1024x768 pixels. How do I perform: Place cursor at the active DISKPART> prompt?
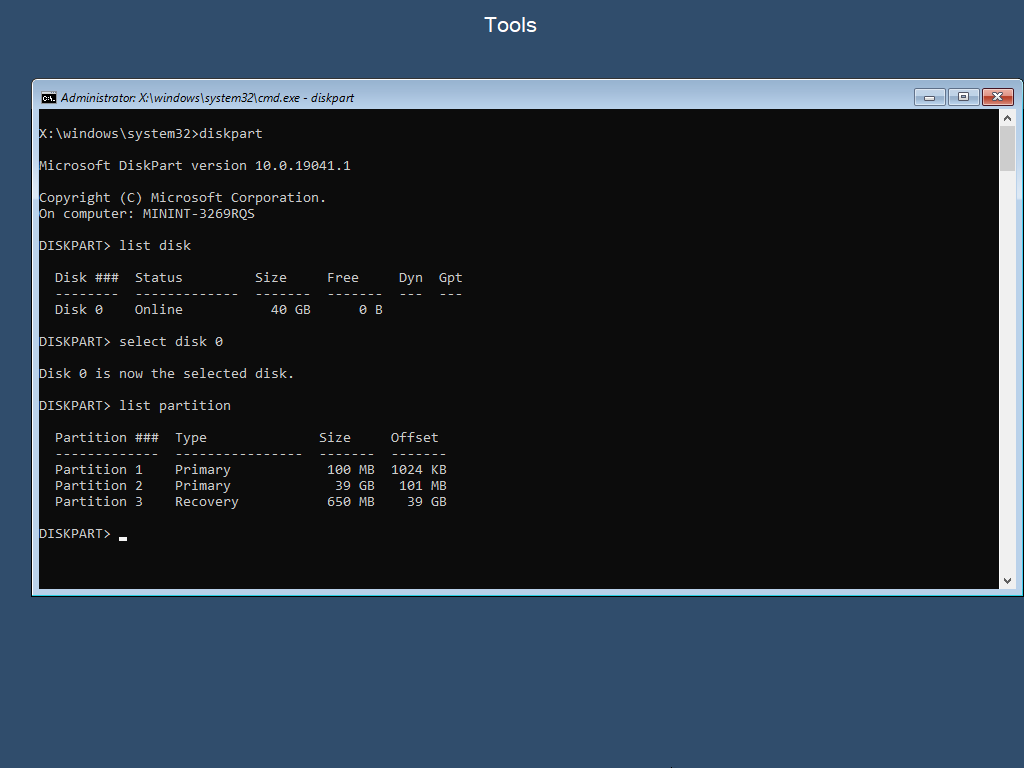(x=75, y=533)
